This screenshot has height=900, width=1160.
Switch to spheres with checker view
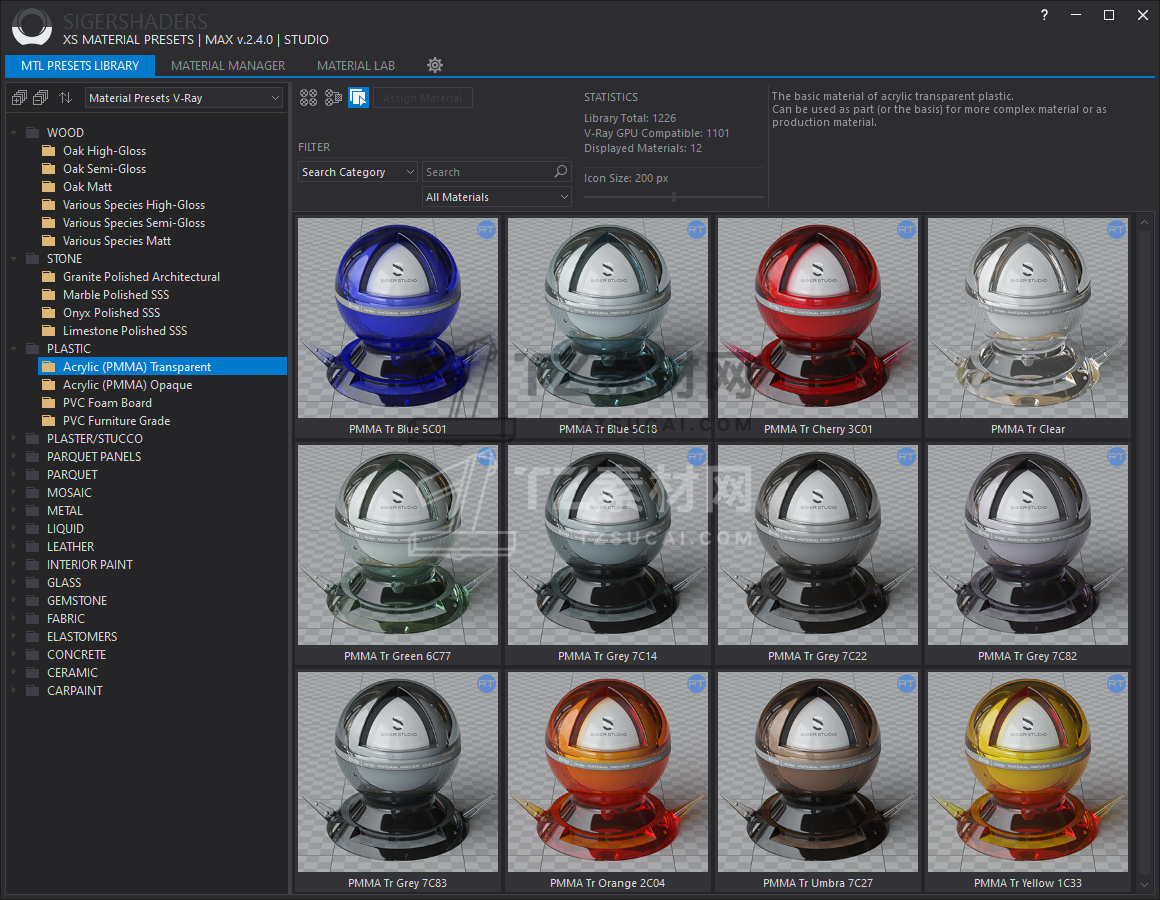point(334,98)
